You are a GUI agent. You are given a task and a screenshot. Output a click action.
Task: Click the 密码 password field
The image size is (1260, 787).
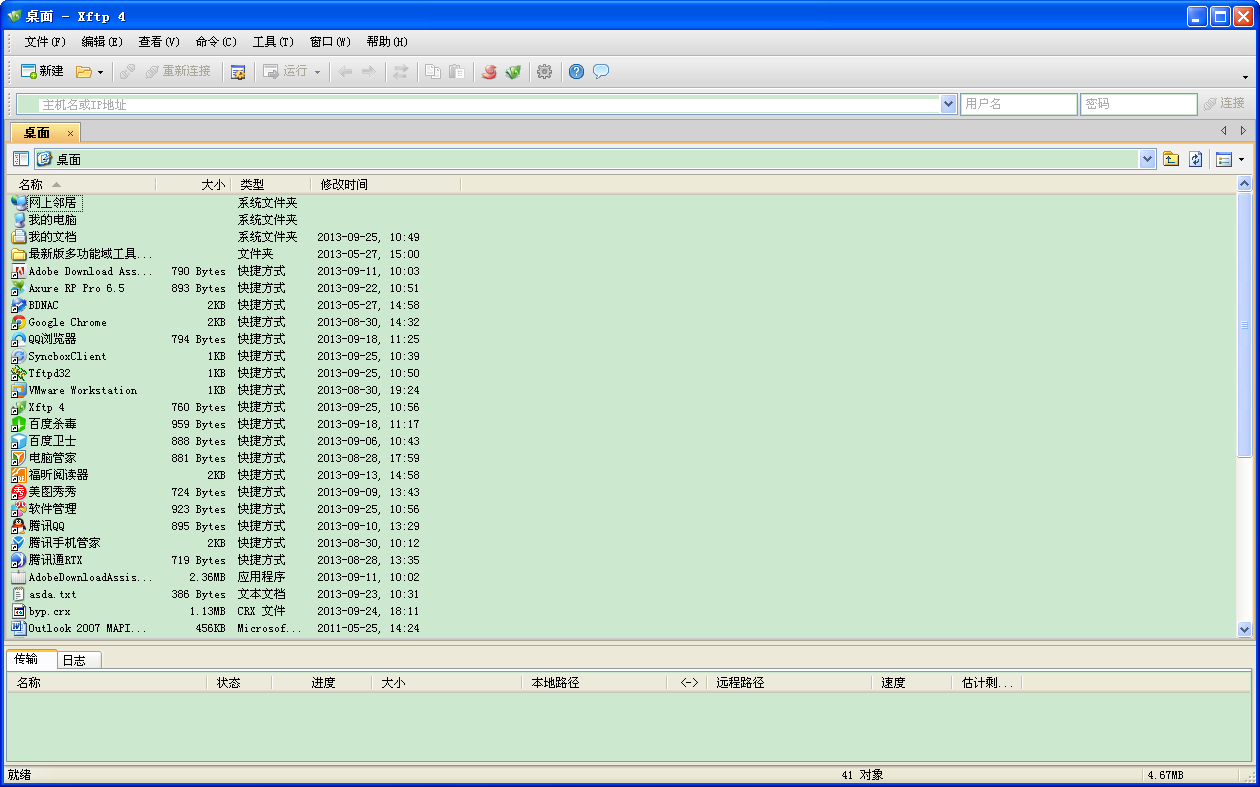pyautogui.click(x=1138, y=103)
